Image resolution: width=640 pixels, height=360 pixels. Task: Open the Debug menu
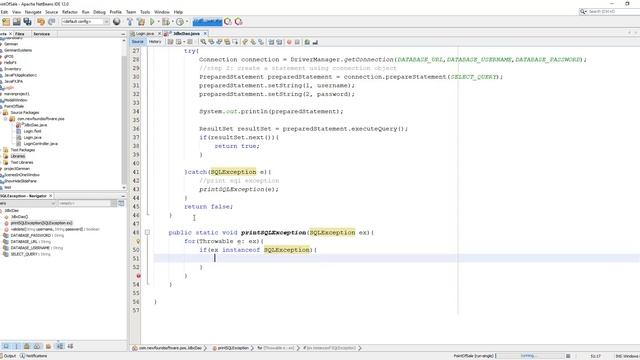coord(99,12)
